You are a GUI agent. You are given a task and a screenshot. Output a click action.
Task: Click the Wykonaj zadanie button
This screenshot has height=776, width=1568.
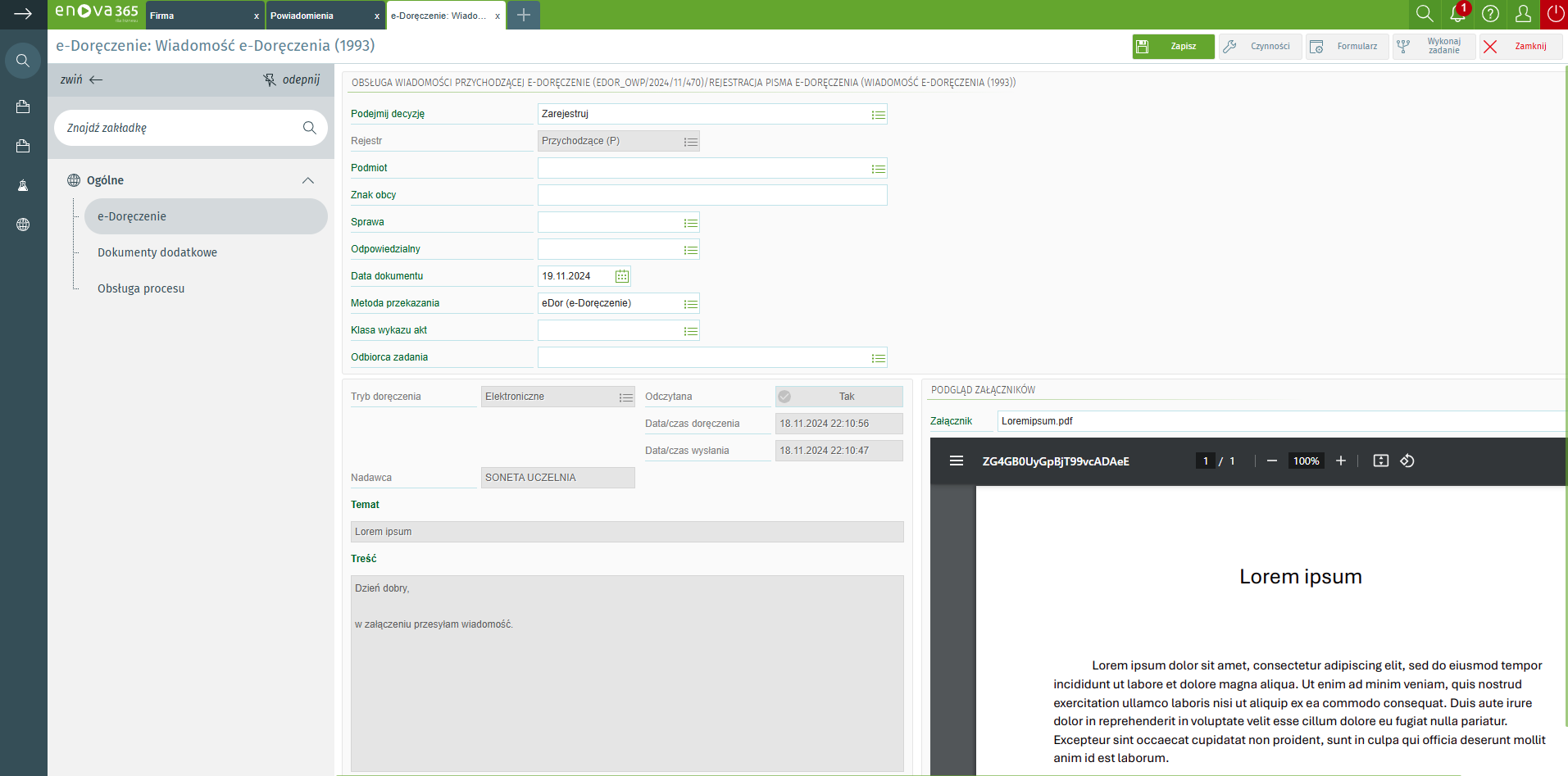(x=1434, y=47)
